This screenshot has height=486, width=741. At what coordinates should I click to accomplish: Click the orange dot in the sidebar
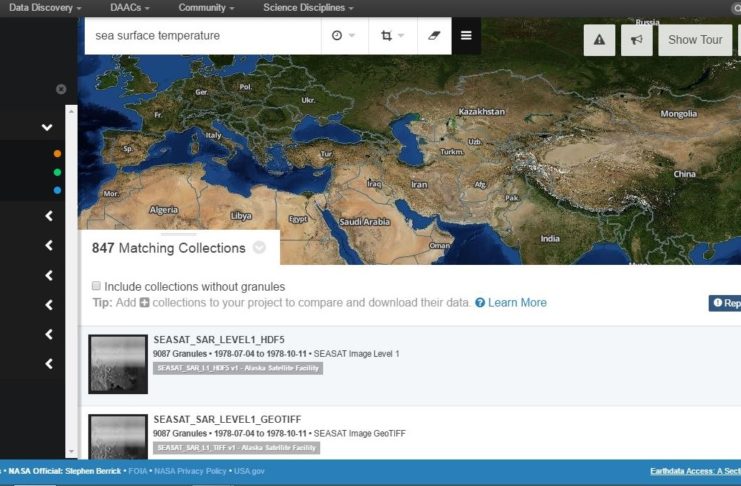57,154
